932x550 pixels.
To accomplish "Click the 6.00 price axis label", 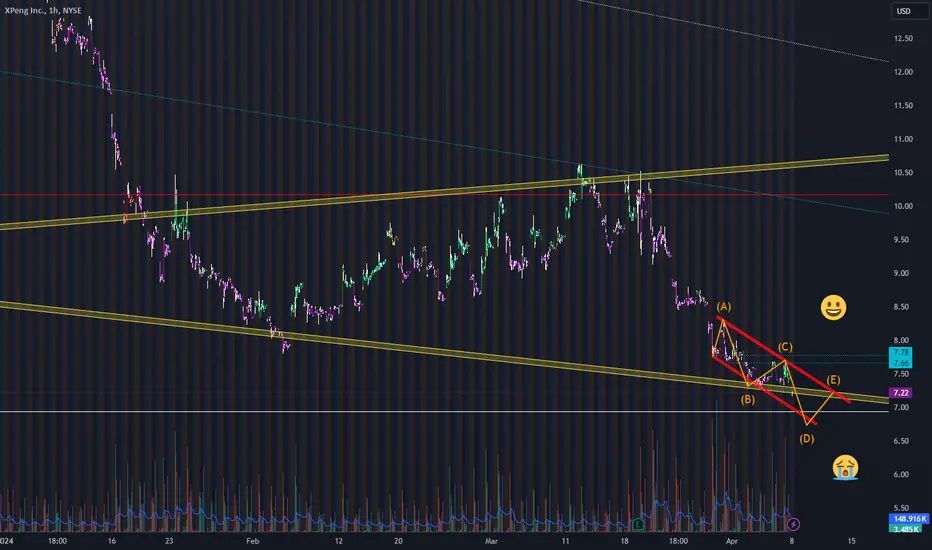I will (x=901, y=474).
